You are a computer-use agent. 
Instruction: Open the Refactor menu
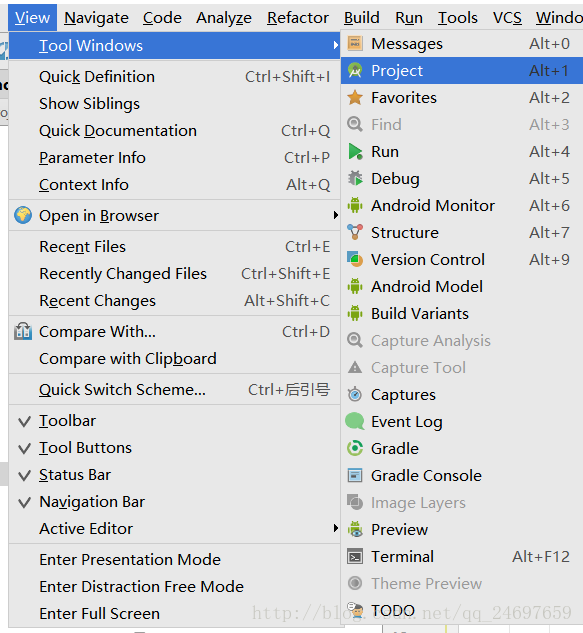point(298,18)
